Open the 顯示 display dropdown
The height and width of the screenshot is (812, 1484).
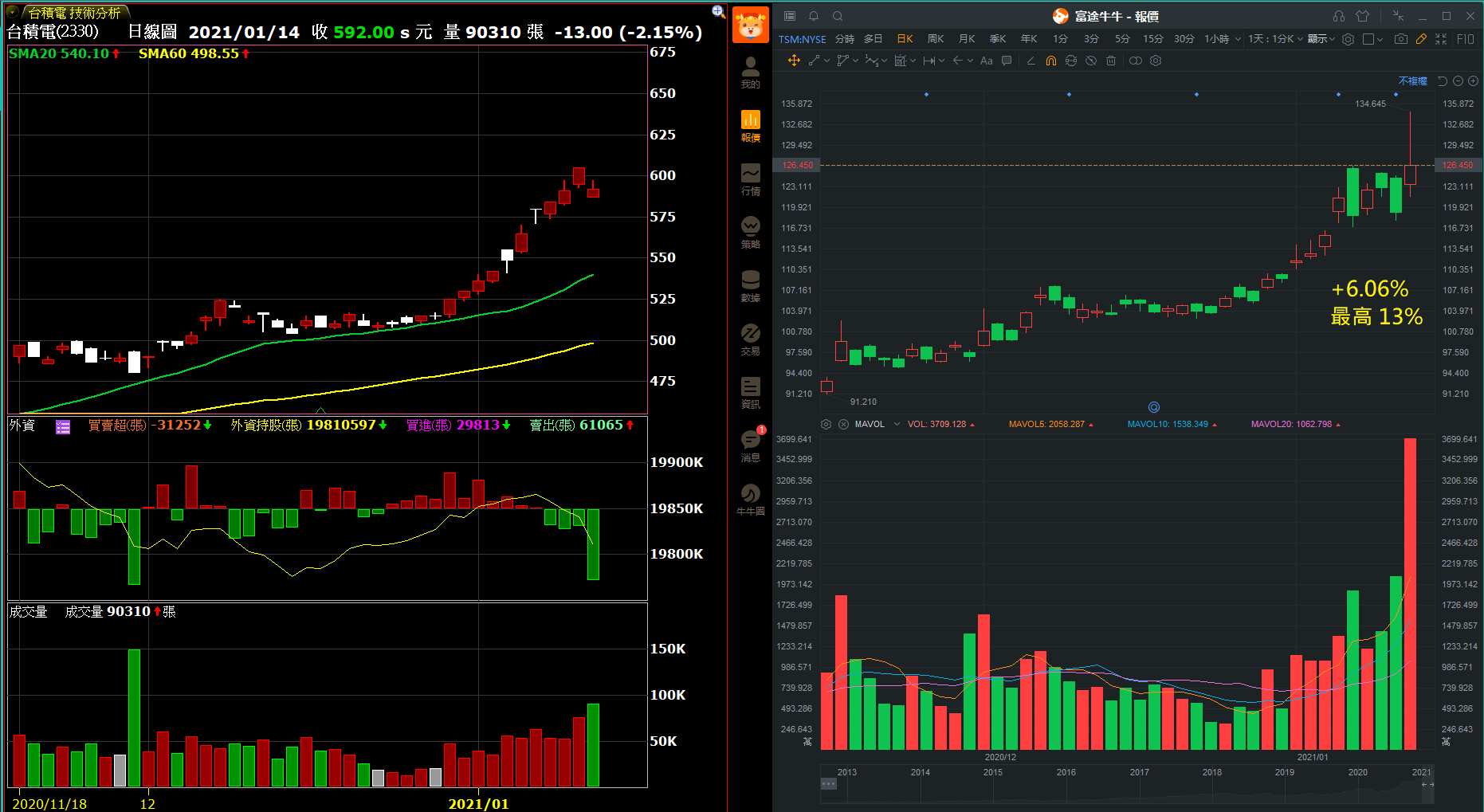(1321, 39)
